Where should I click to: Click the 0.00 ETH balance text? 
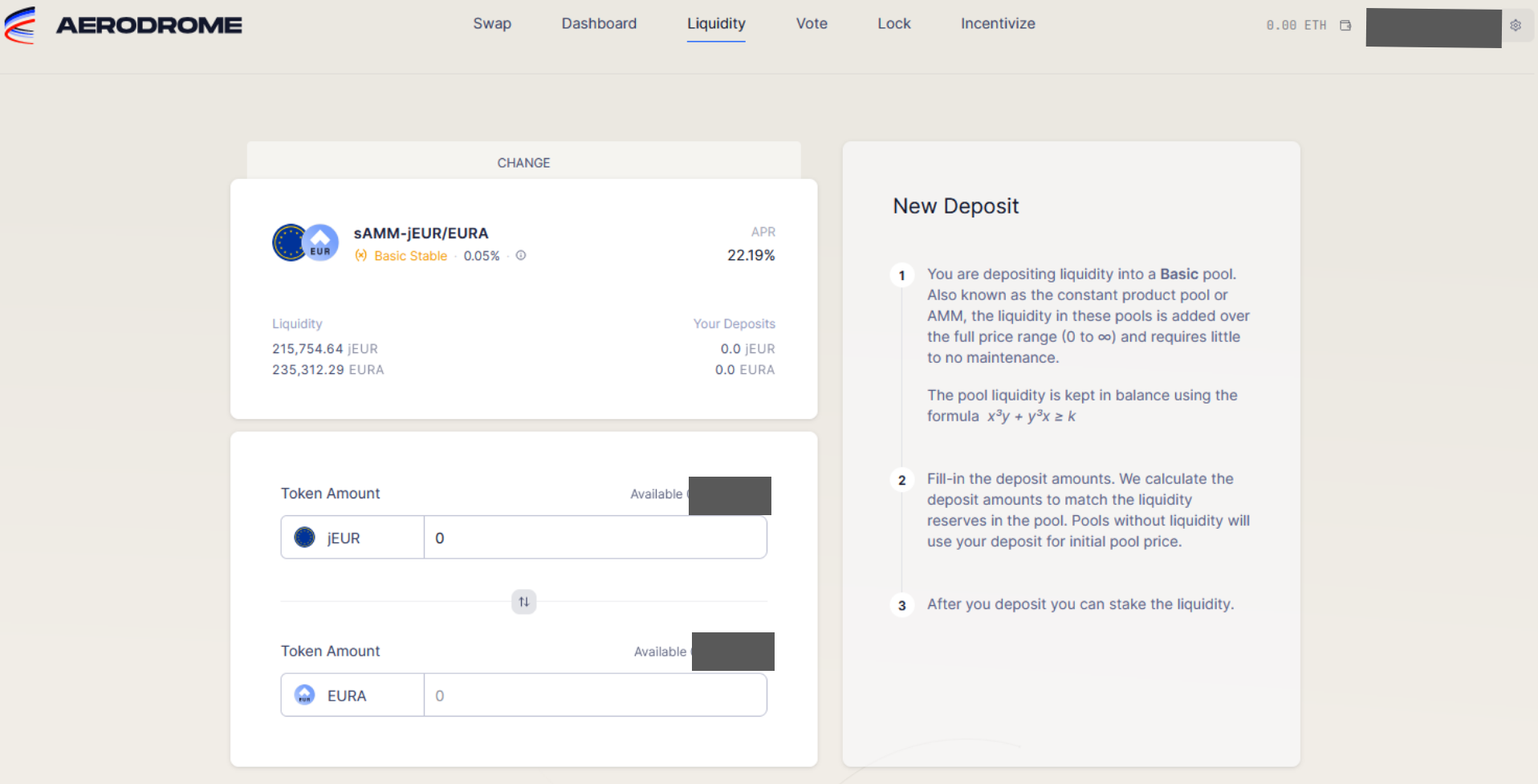(x=1296, y=26)
